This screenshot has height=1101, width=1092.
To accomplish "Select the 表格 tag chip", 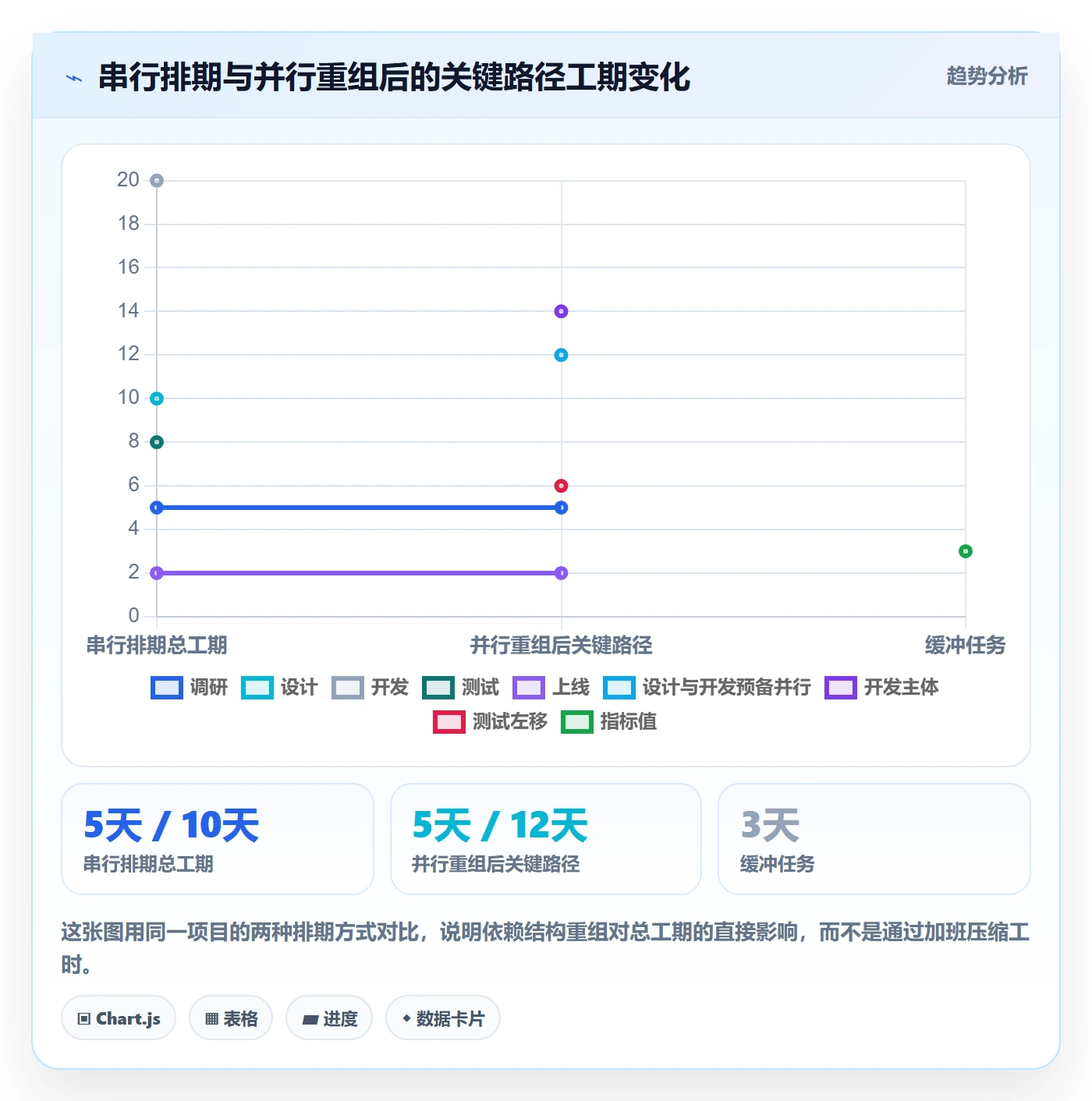I will point(231,1018).
